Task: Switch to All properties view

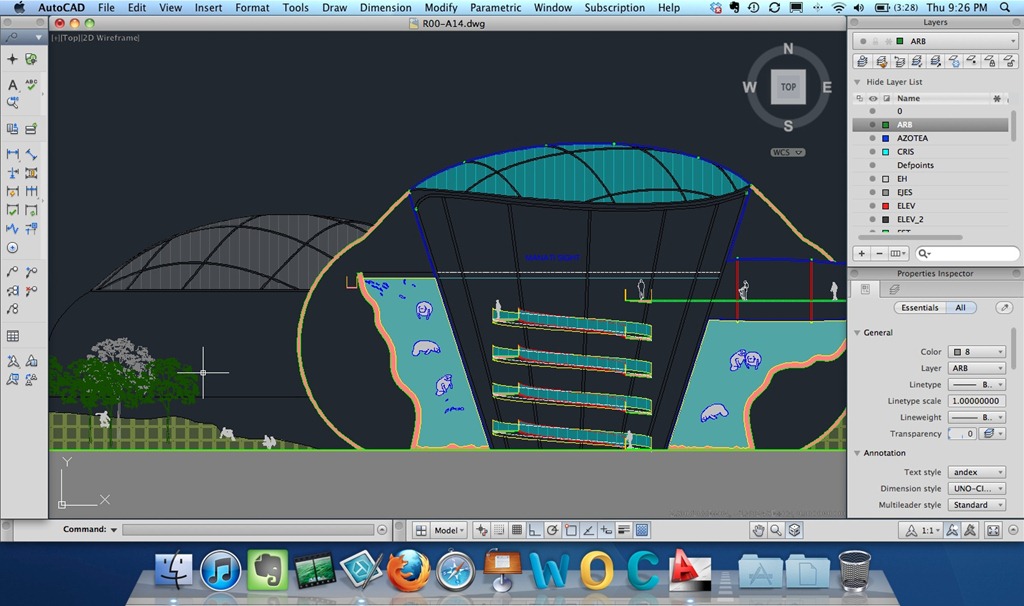Action: coord(960,308)
